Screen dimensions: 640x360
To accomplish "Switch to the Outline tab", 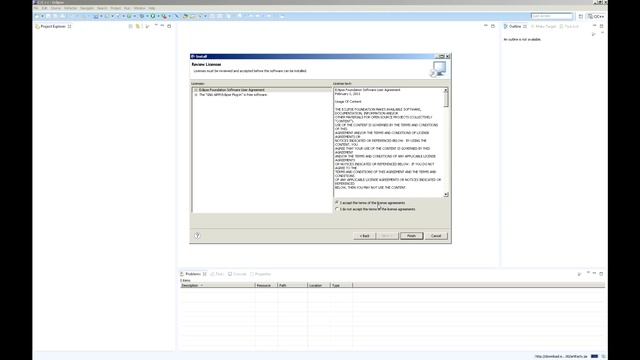I will (x=515, y=27).
